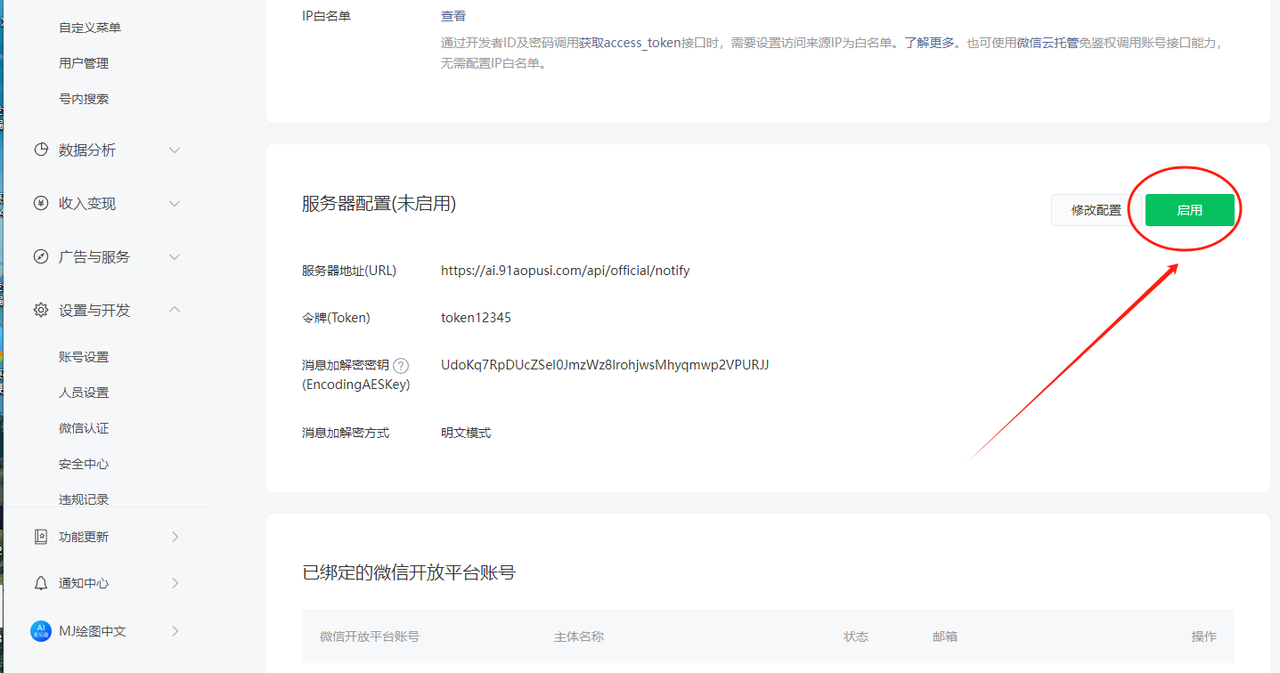Open MJ绘图中文 account arrow
Viewport: 1280px width, 673px height.
(175, 631)
